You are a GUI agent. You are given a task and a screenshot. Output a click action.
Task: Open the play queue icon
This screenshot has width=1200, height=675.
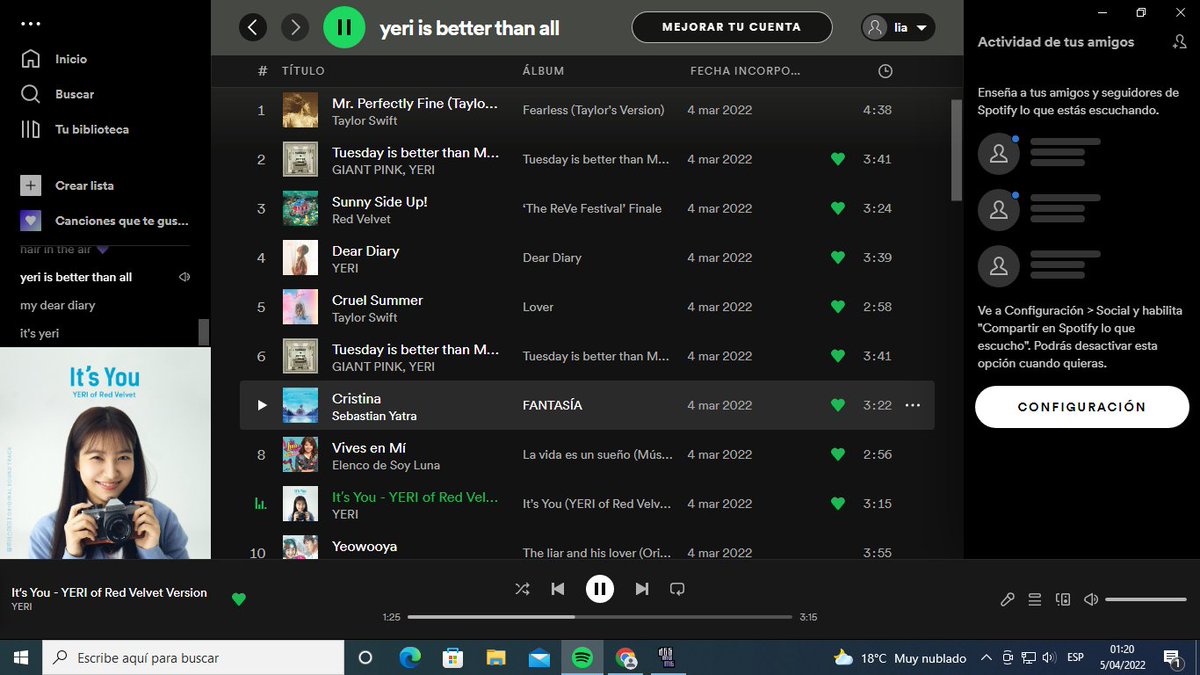click(x=1035, y=599)
